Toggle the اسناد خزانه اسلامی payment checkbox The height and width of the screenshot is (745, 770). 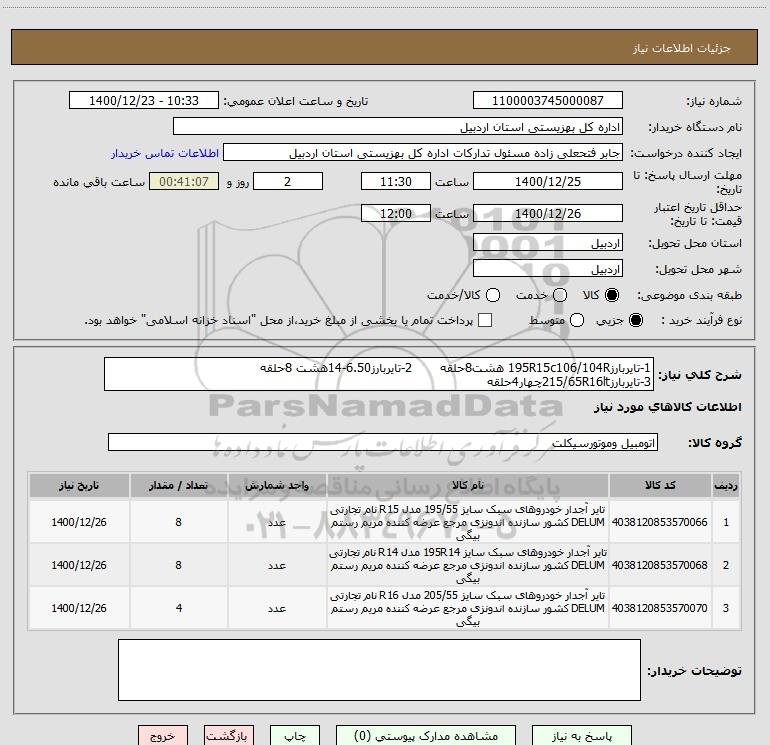click(x=485, y=320)
